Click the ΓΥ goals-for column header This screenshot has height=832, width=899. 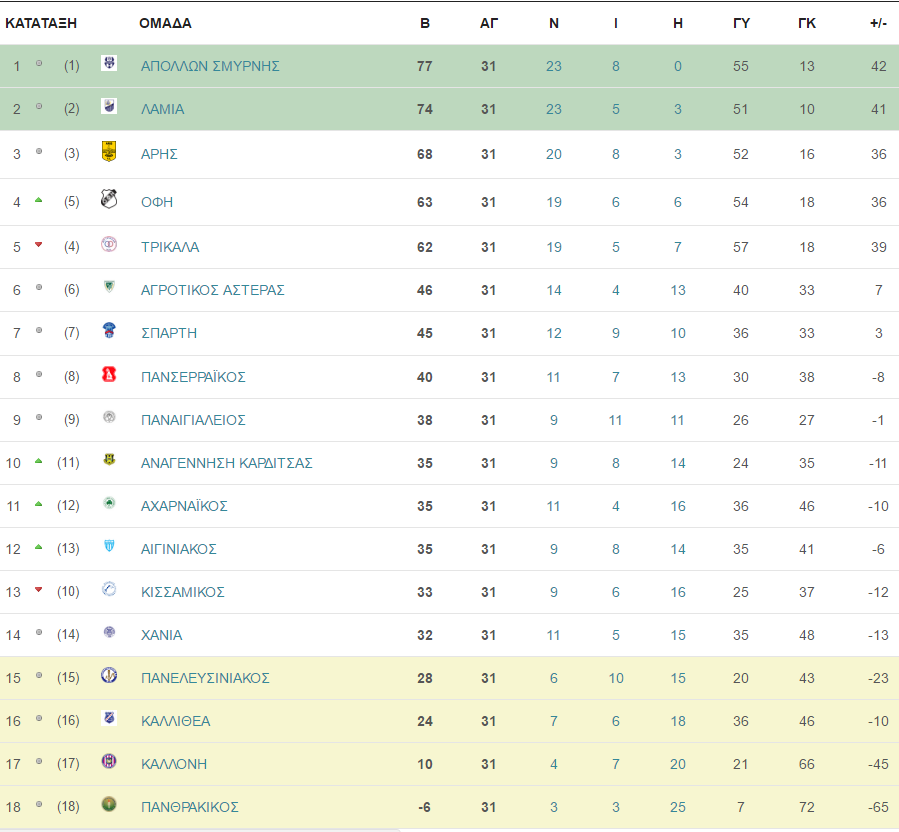[x=741, y=24]
